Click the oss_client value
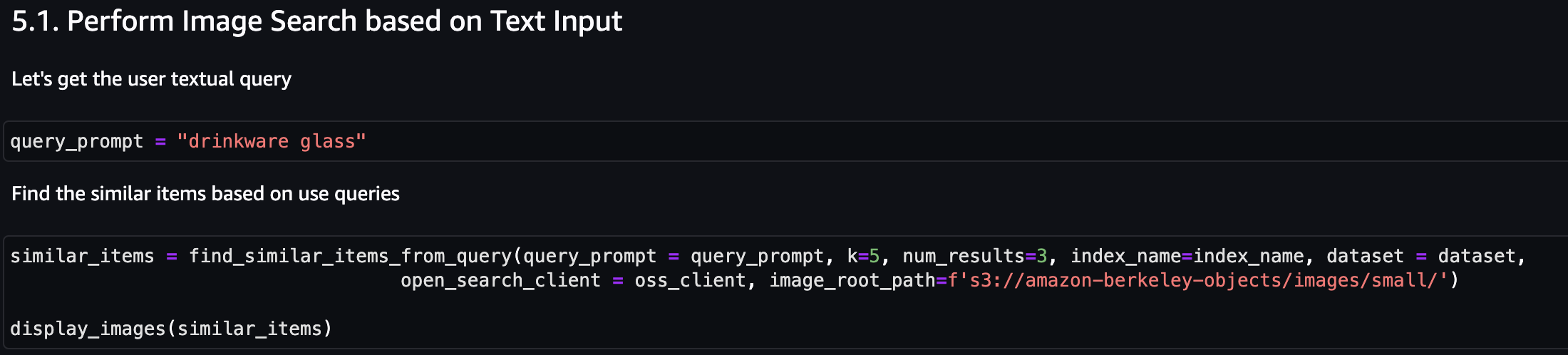1568x355 pixels. [x=690, y=280]
